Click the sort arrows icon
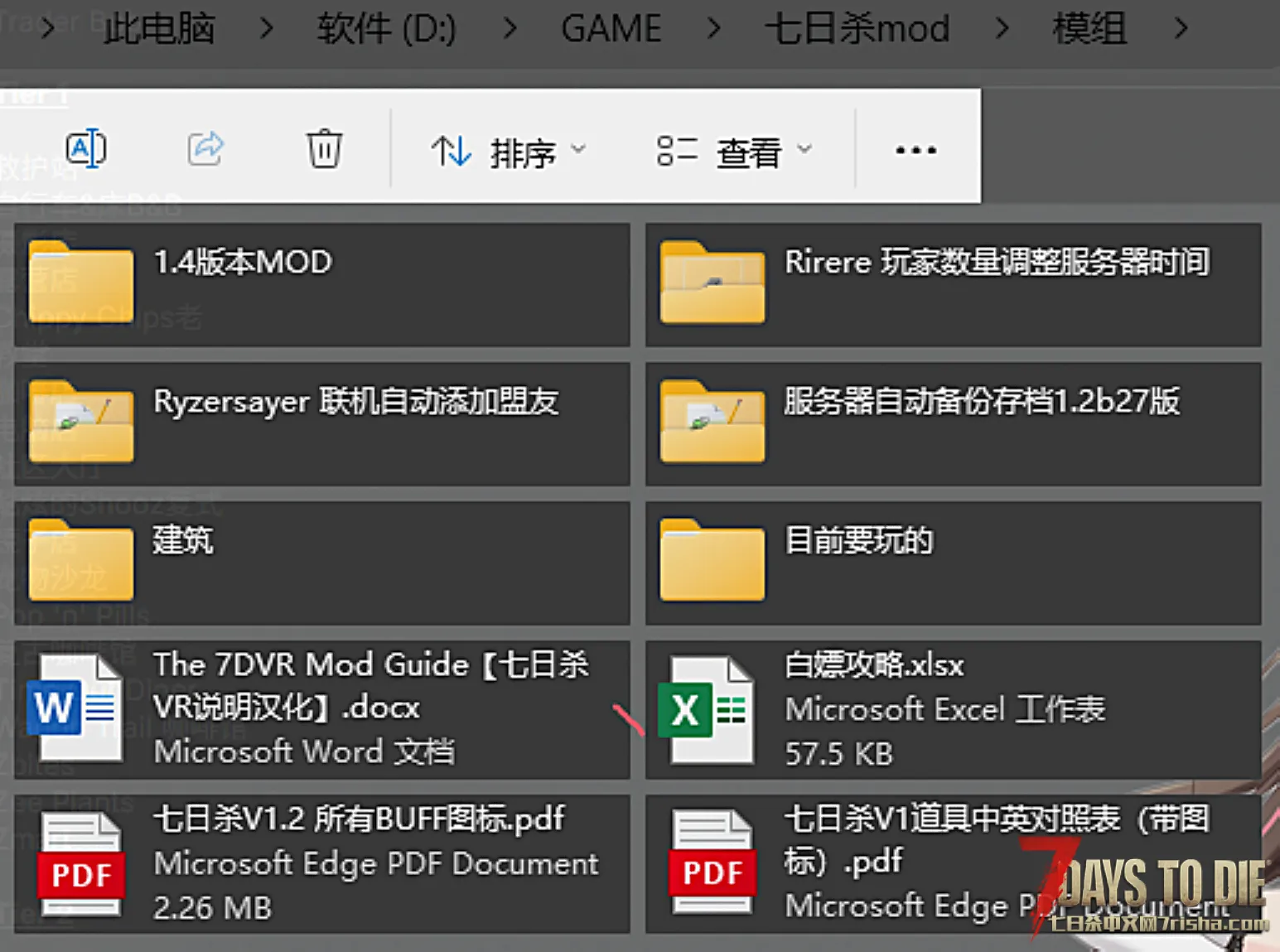This screenshot has height=952, width=1280. pyautogui.click(x=451, y=152)
